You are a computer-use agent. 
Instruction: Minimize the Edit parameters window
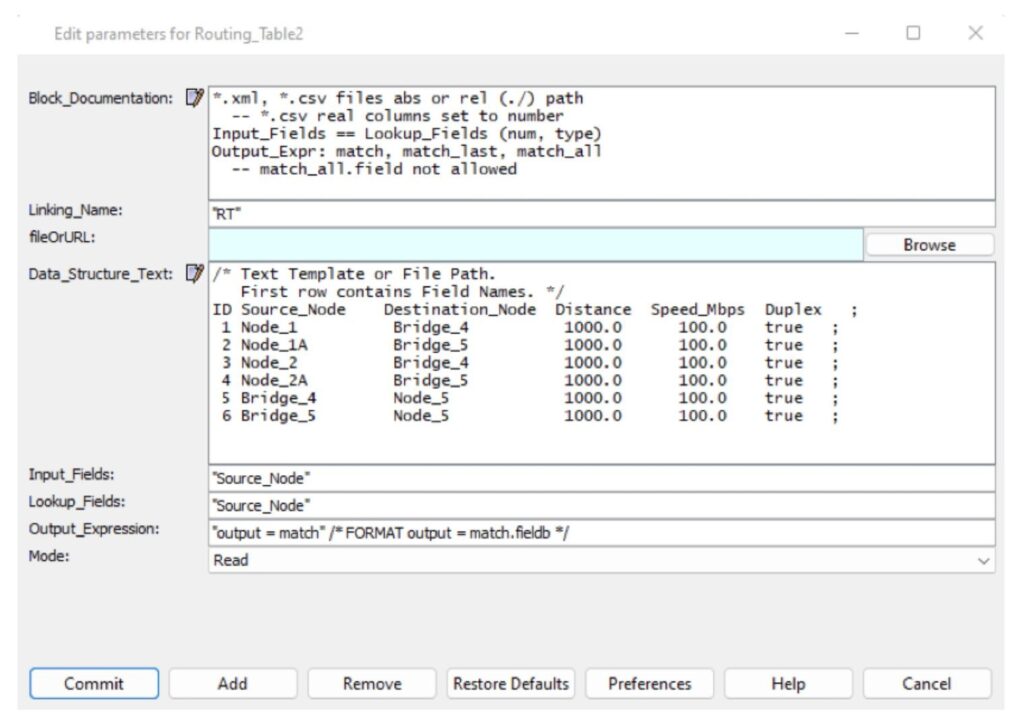[852, 33]
